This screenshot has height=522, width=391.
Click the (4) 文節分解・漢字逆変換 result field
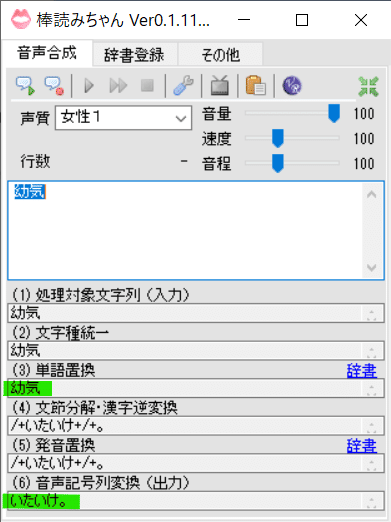(x=196, y=426)
